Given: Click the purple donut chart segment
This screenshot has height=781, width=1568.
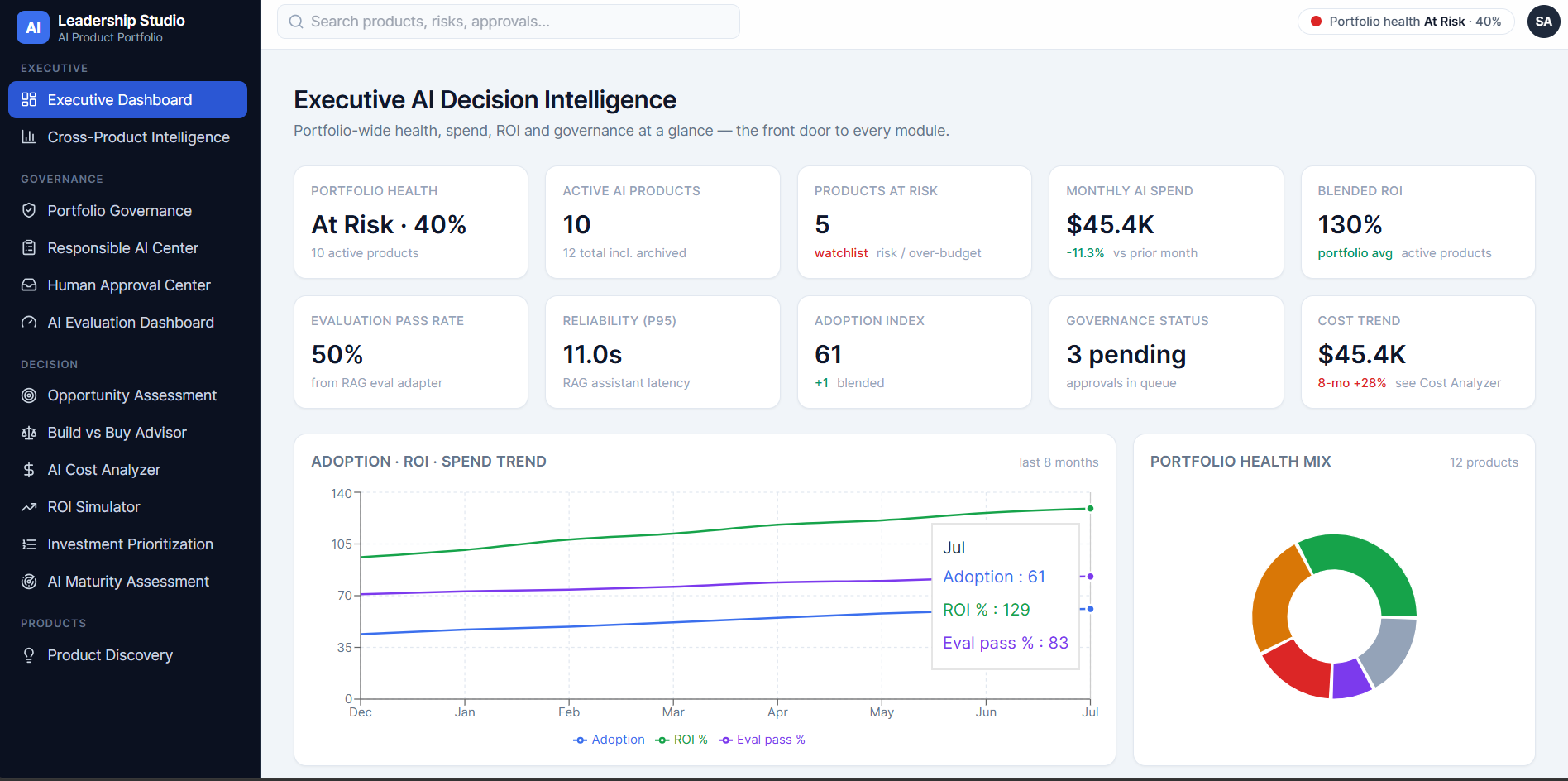Looking at the screenshot, I should (x=1351, y=678).
